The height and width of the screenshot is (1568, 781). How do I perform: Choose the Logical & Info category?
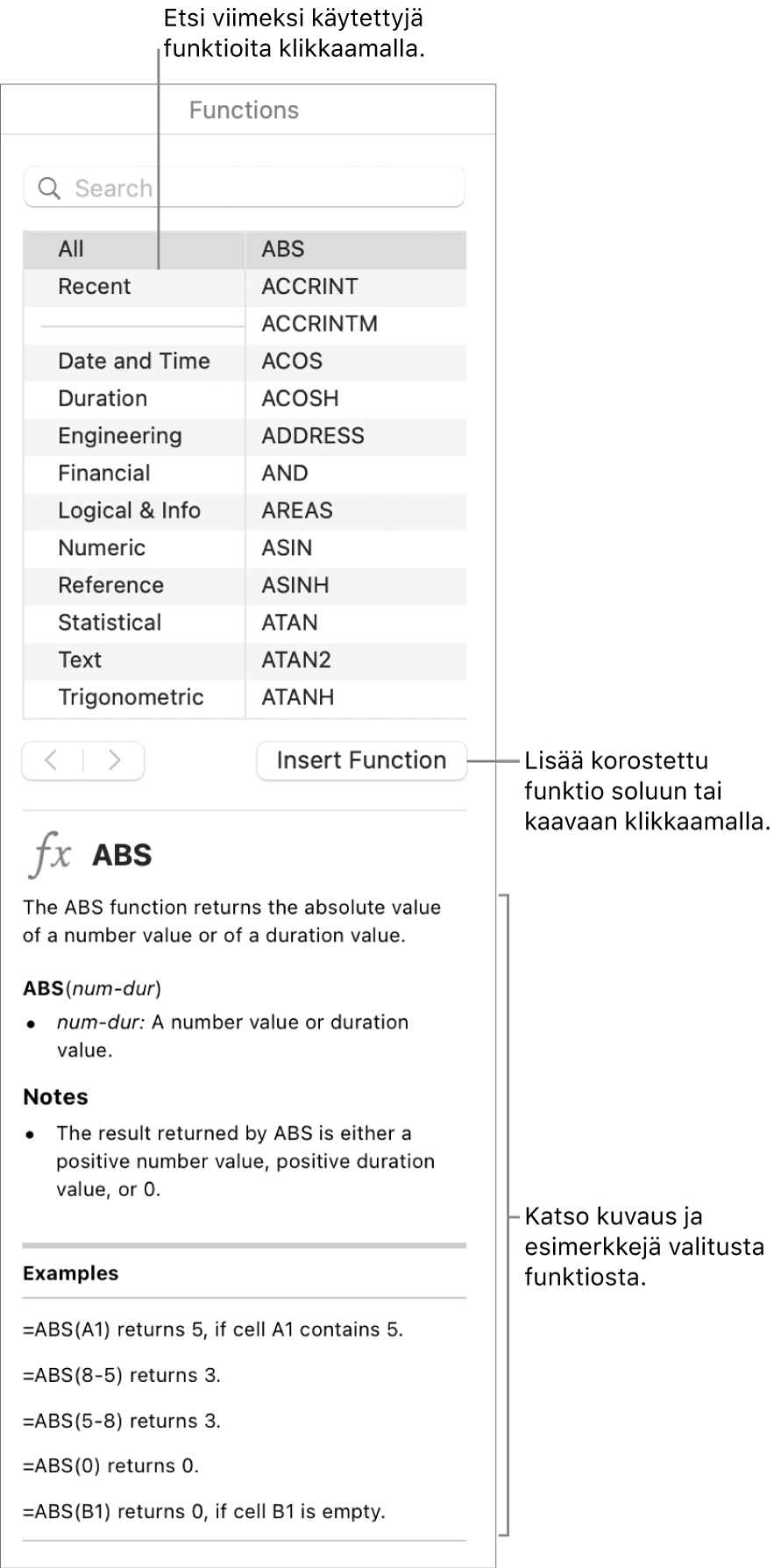(129, 510)
